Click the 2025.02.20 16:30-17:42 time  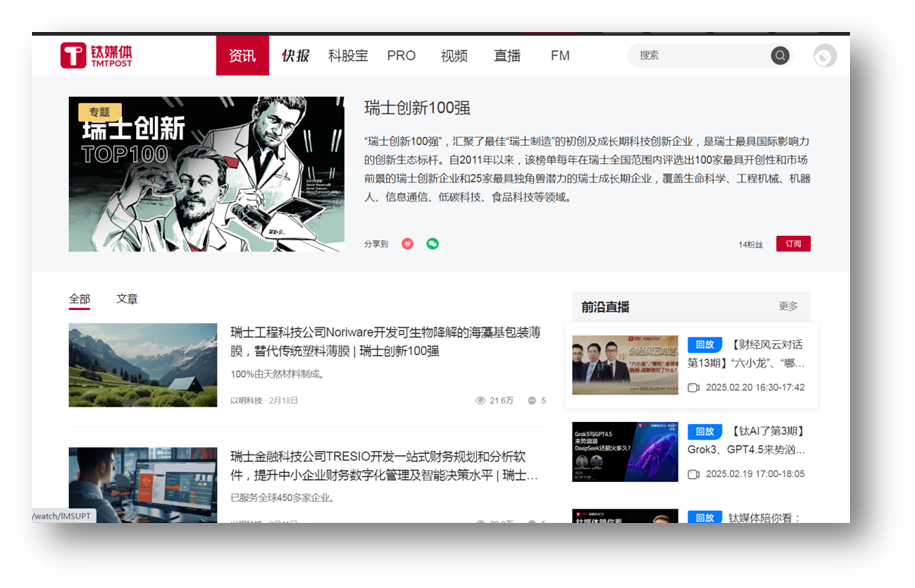(x=755, y=387)
